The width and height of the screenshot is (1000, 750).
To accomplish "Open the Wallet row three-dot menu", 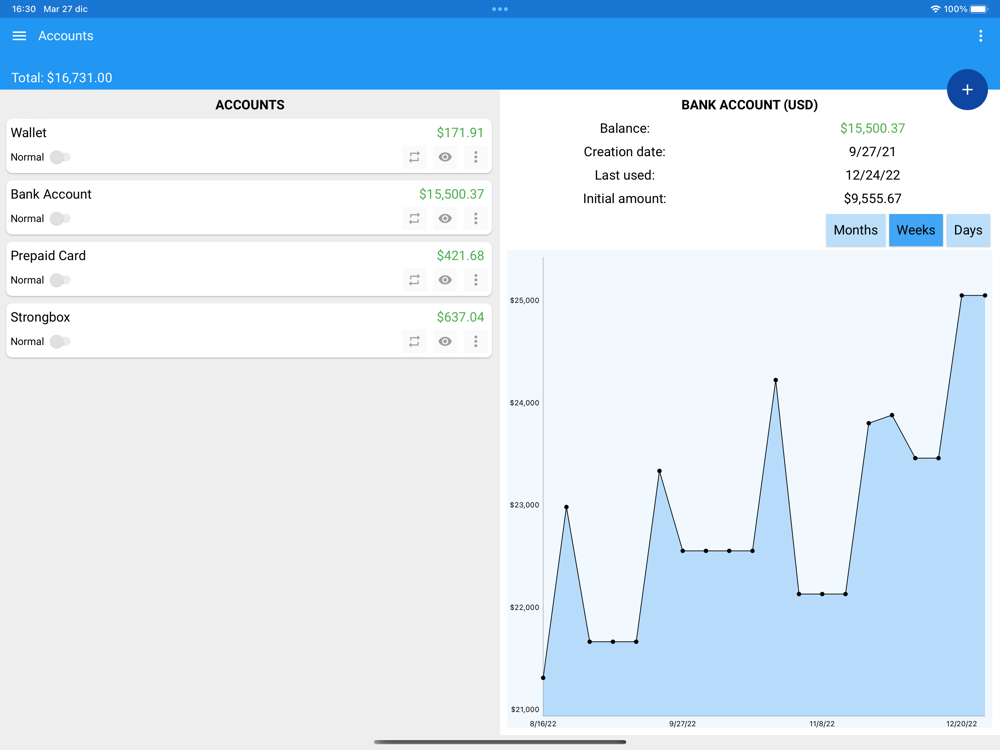I will 475,157.
